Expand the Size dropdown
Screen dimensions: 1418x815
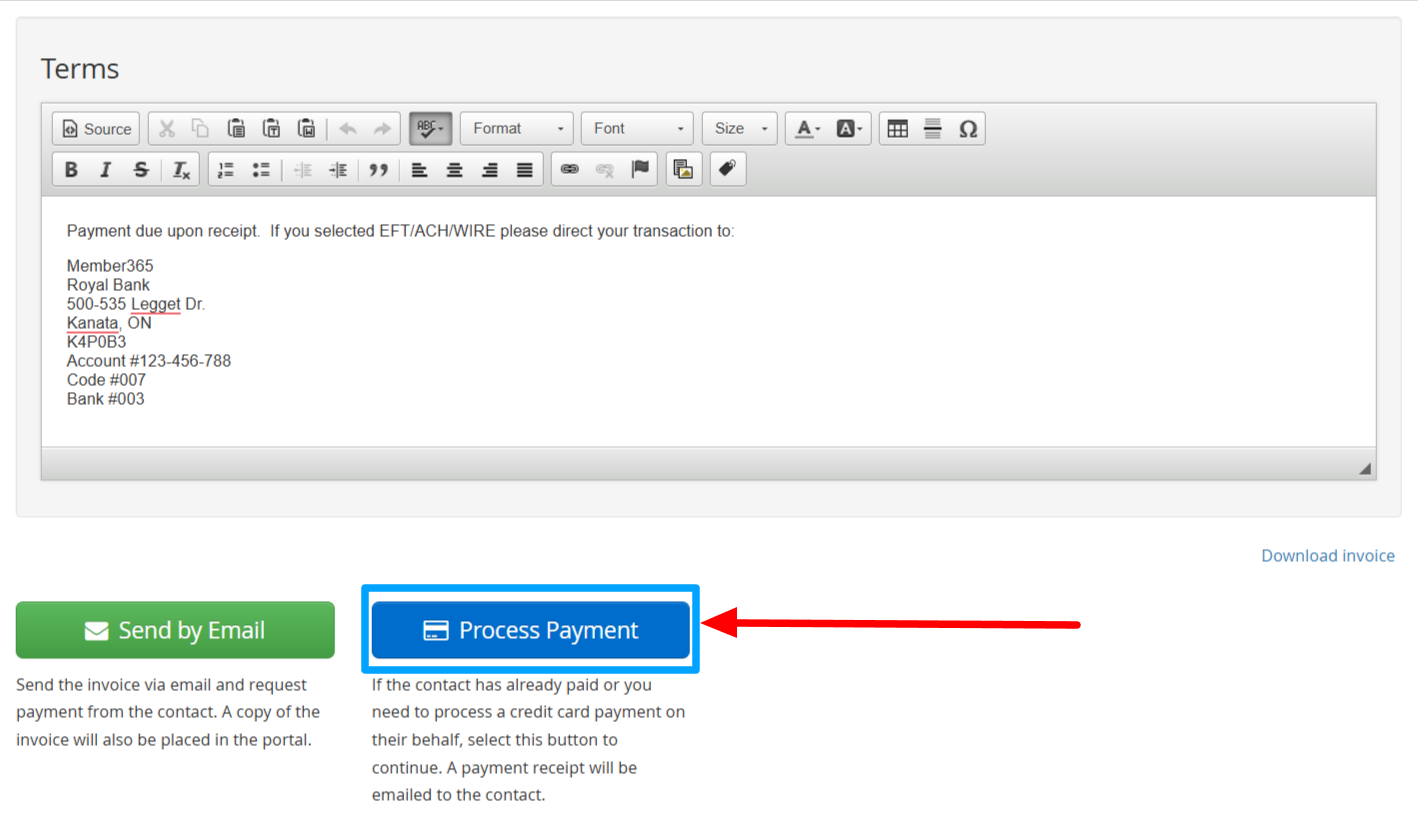pyautogui.click(x=739, y=129)
